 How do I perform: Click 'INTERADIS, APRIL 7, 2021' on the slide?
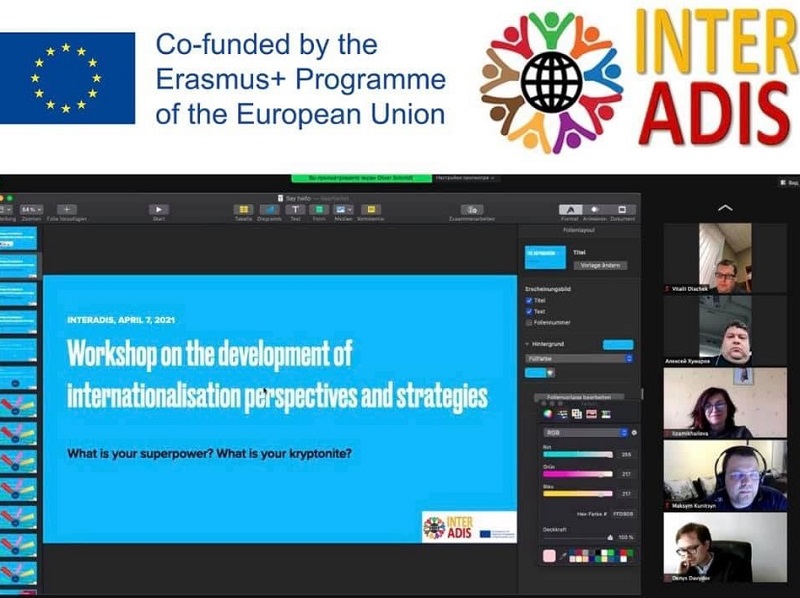(x=121, y=320)
